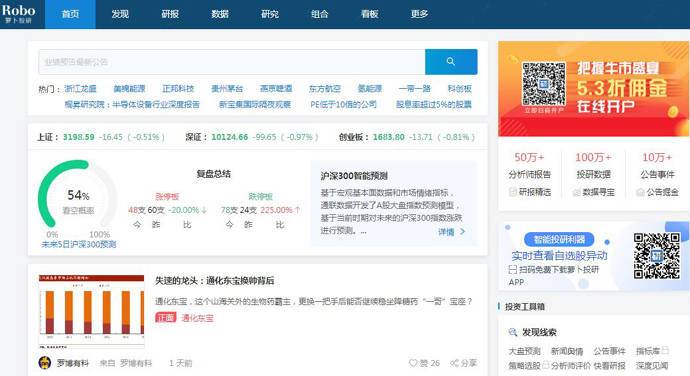Open the 数据 navigation menu
The image size is (690, 376).
pyautogui.click(x=220, y=14)
